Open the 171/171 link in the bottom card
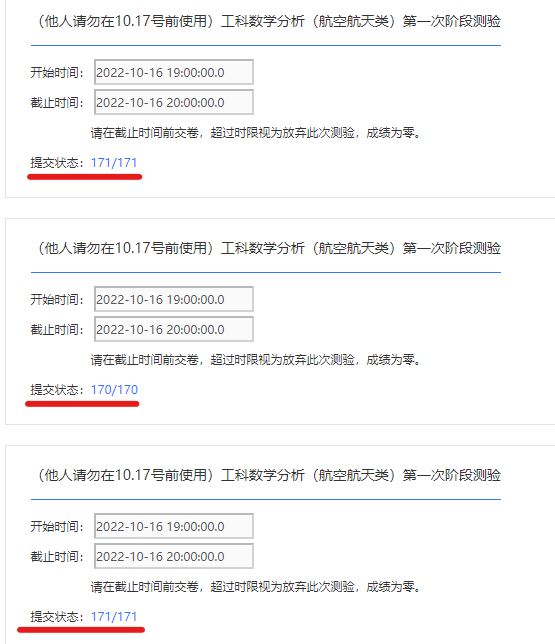Screen dimensions: 555x644 [x=114, y=616]
